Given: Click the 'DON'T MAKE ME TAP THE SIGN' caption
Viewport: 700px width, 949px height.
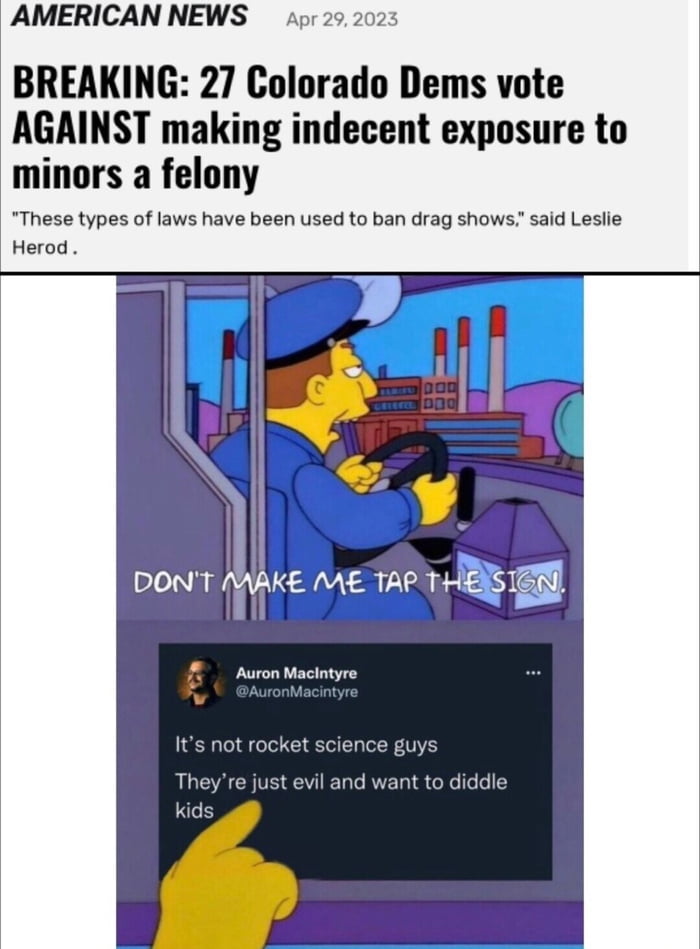Looking at the screenshot, I should click(x=350, y=582).
